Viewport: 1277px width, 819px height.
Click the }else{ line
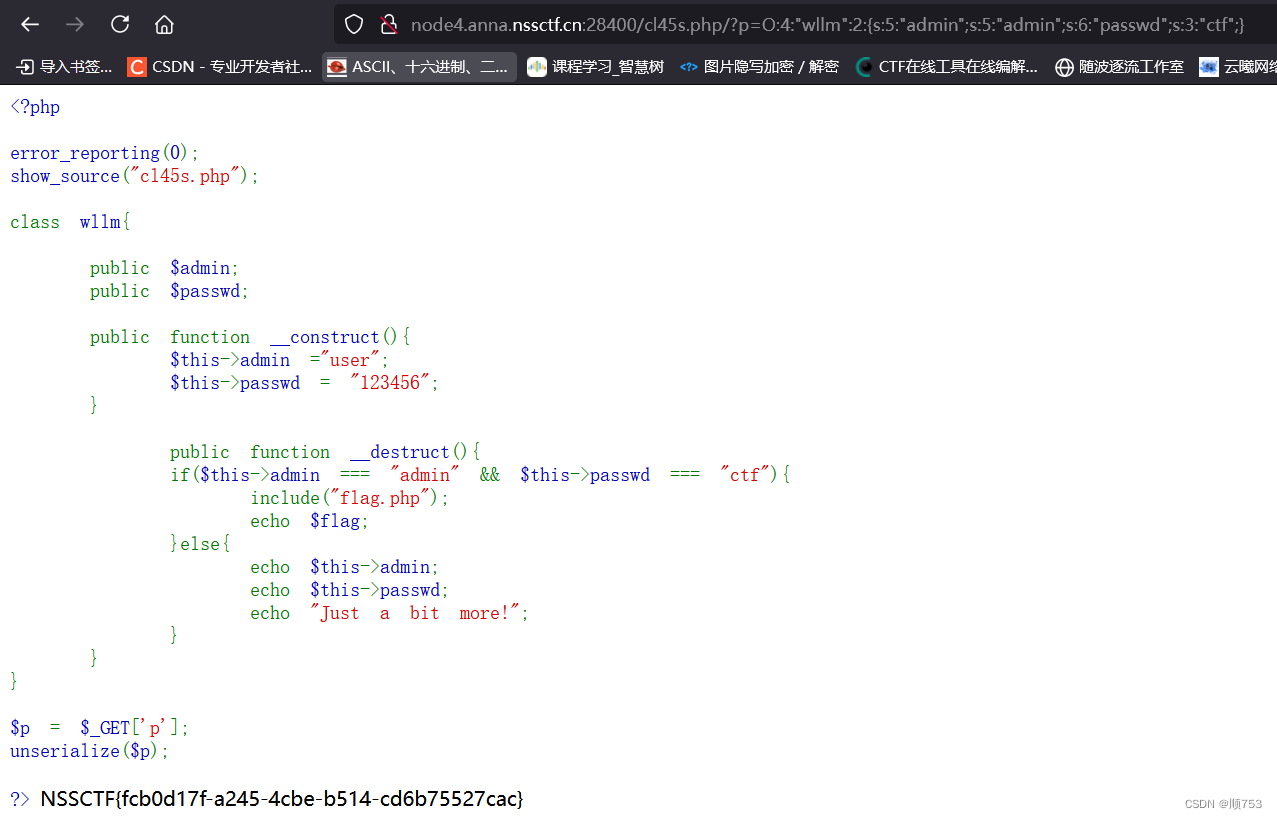tap(200, 544)
